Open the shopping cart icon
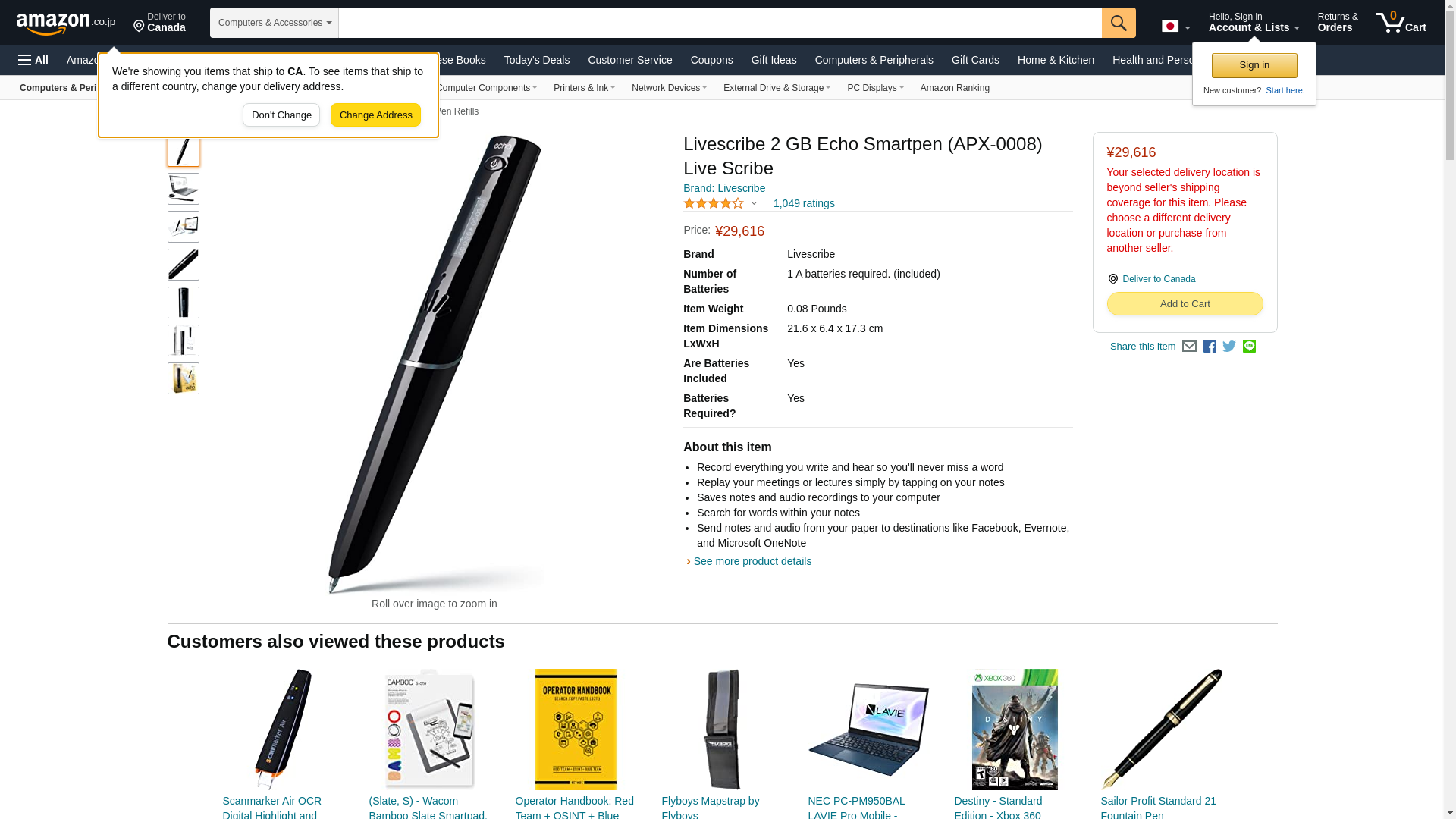 [x=1401, y=23]
